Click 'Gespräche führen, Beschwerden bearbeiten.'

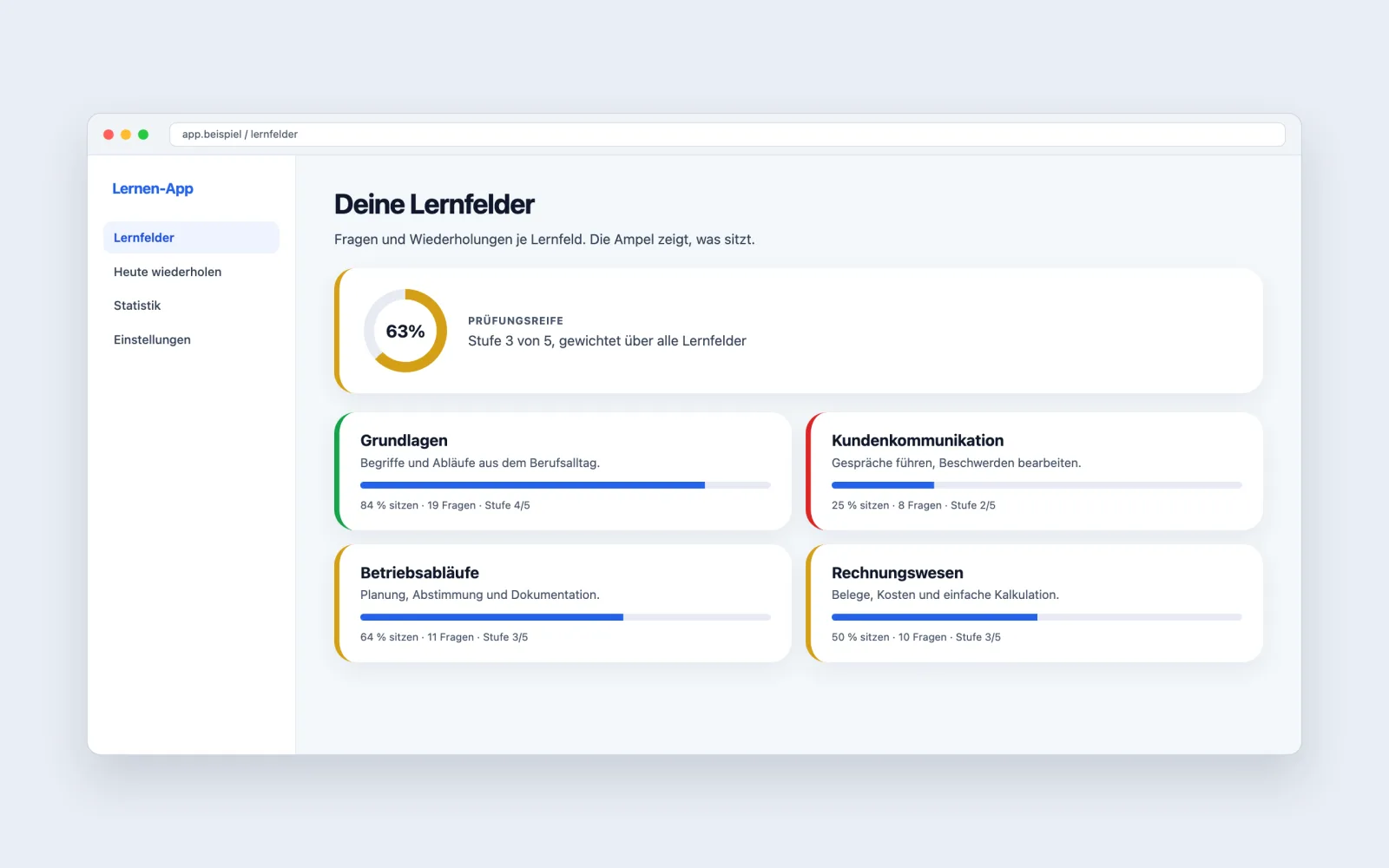[x=956, y=463]
